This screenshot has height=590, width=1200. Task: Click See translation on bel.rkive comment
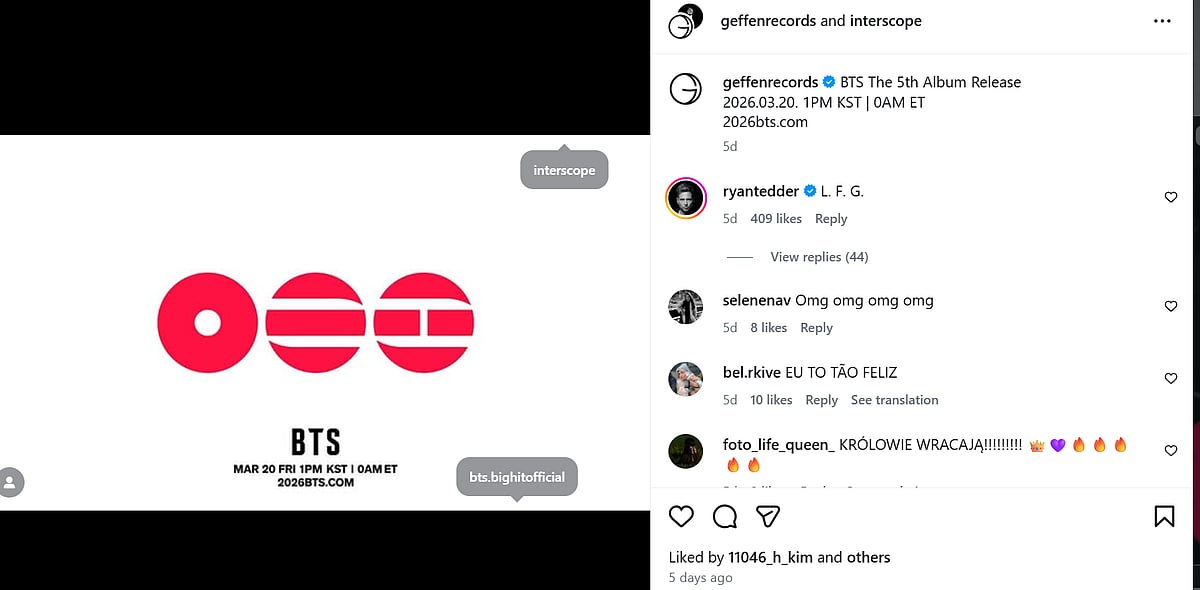894,400
